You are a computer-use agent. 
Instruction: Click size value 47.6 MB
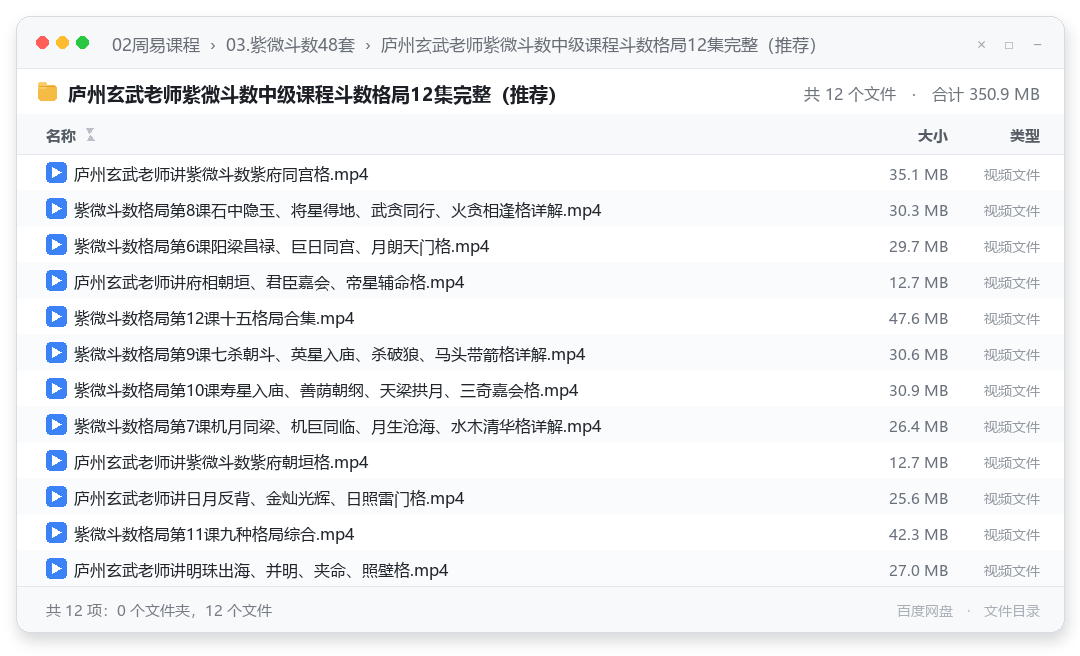pyautogui.click(x=918, y=318)
